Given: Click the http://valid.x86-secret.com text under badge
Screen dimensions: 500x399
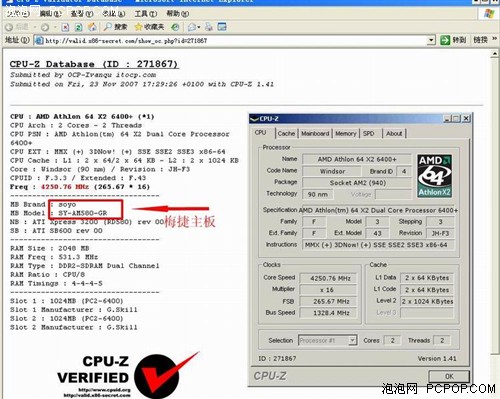Looking at the screenshot, I should point(97,395).
